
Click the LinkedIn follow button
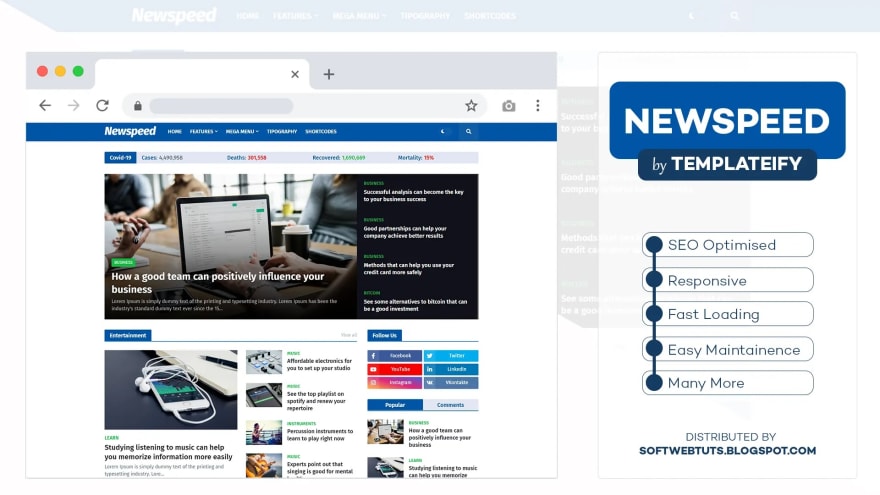451,369
